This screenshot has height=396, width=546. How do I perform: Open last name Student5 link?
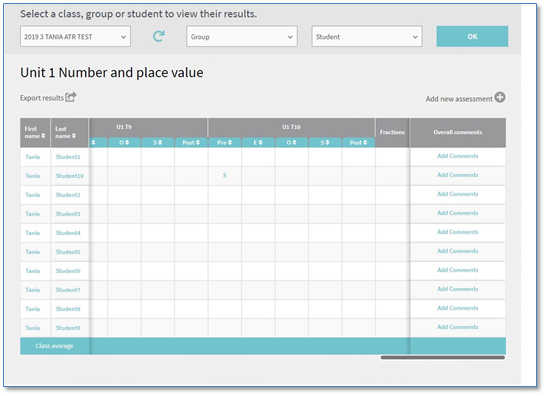coord(68,252)
